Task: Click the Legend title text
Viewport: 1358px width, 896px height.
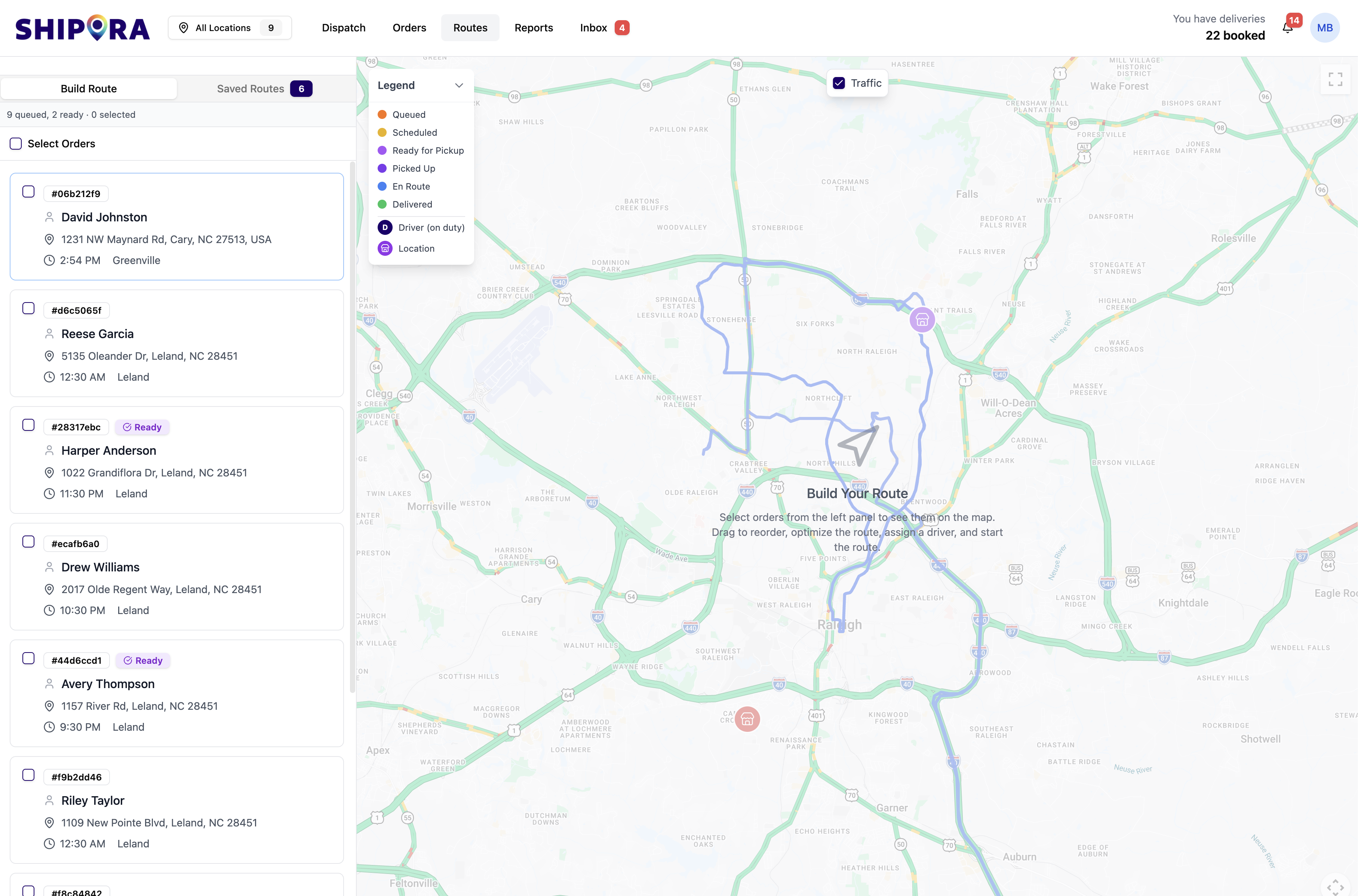Action: pos(396,86)
